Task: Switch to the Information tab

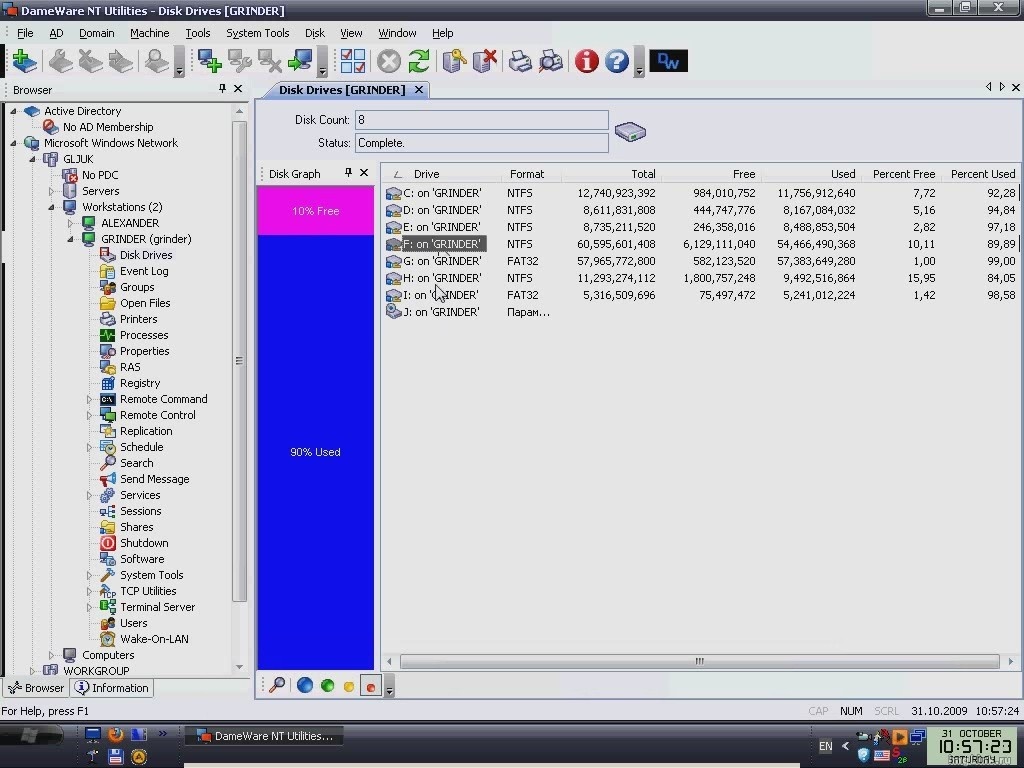Action: 112,688
